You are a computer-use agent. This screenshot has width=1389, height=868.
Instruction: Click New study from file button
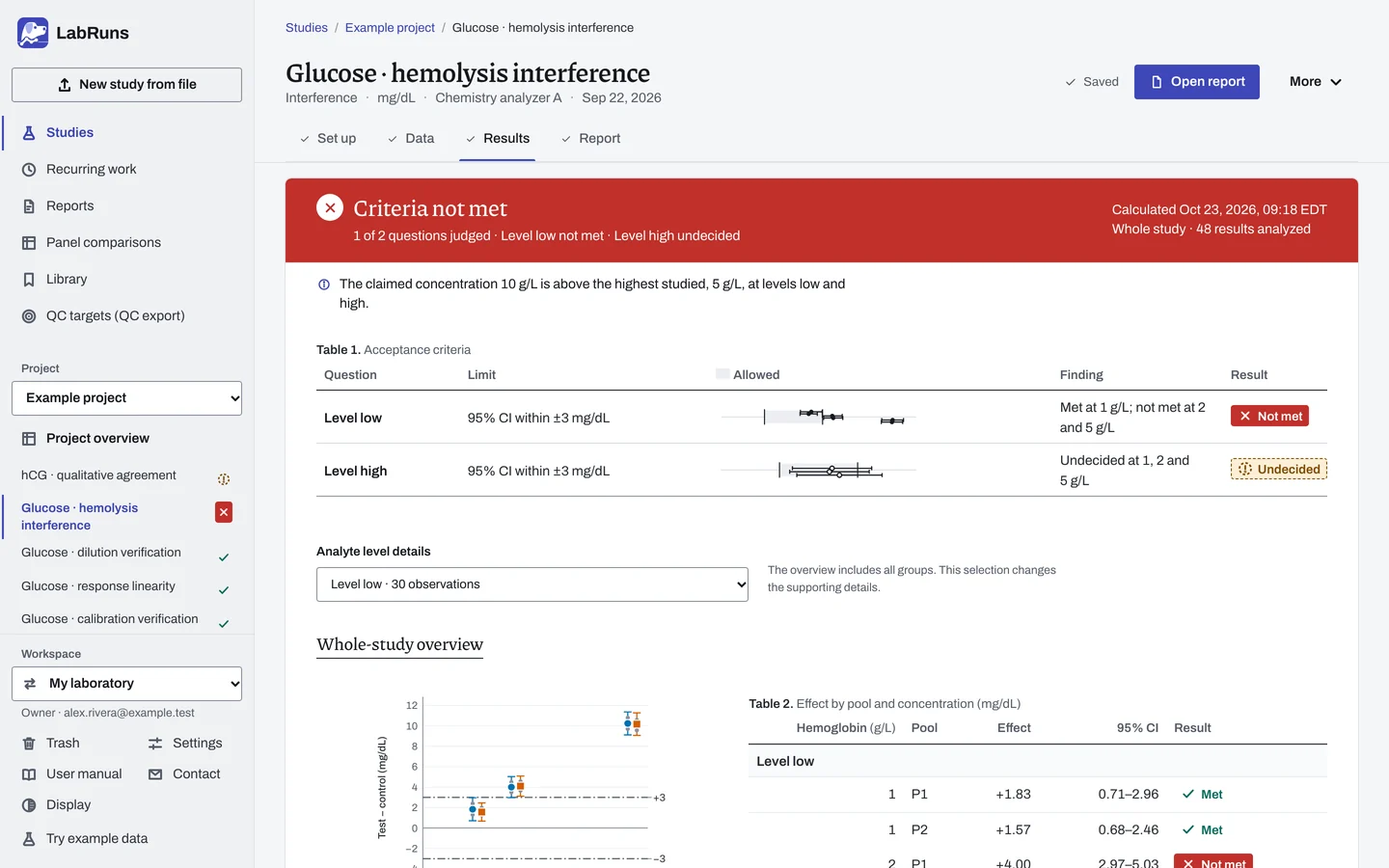click(126, 85)
